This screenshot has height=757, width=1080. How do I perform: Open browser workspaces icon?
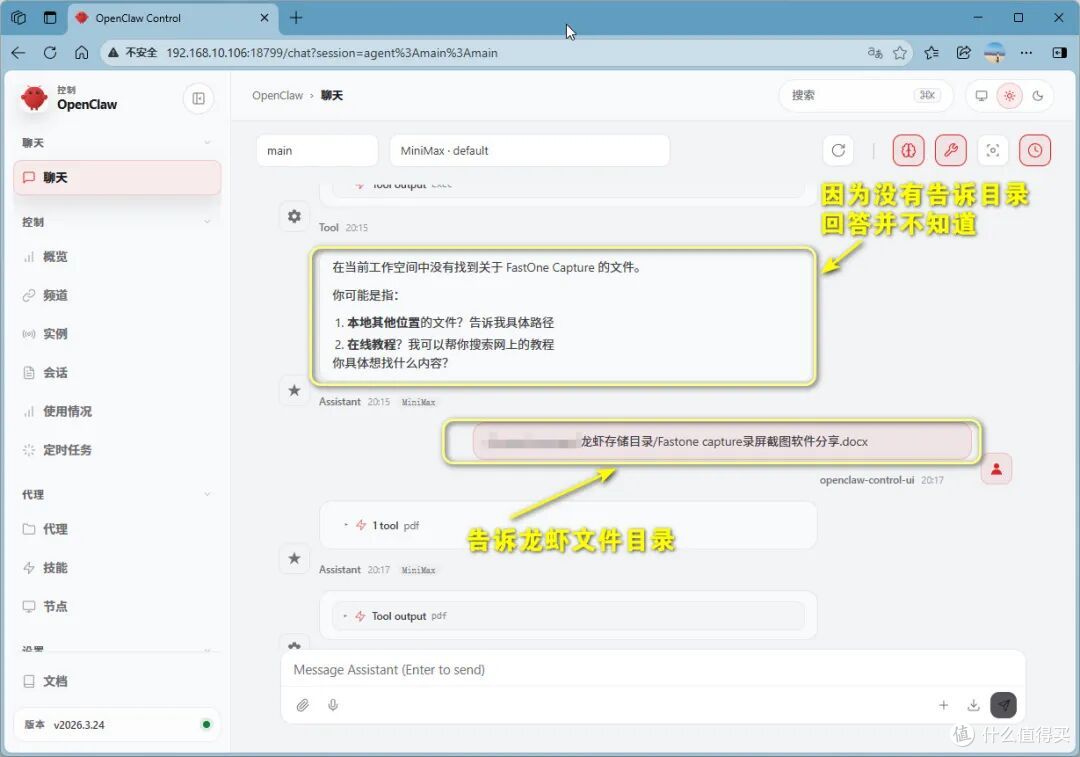[19, 18]
